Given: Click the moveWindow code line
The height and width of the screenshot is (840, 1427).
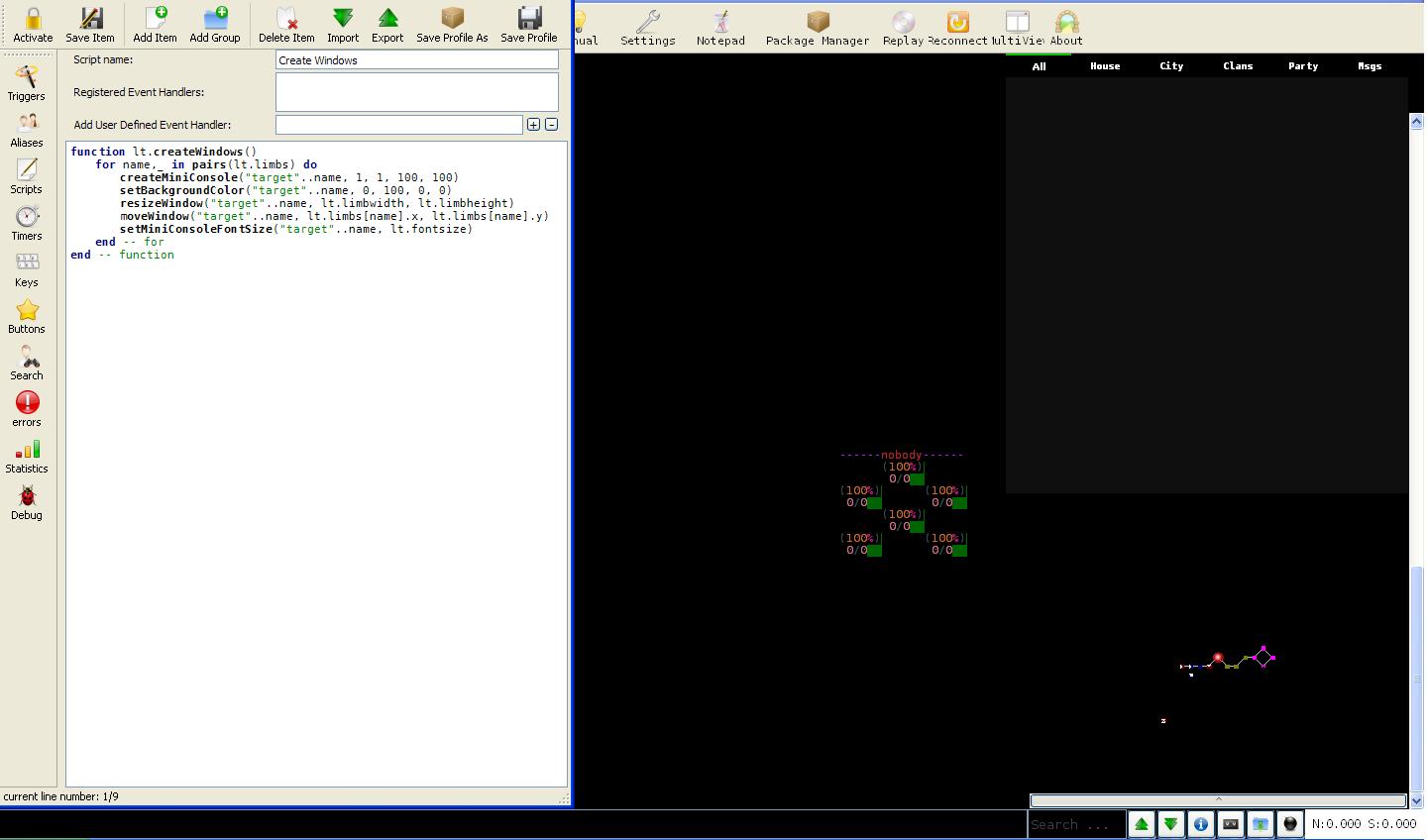Looking at the screenshot, I should click(334, 217).
